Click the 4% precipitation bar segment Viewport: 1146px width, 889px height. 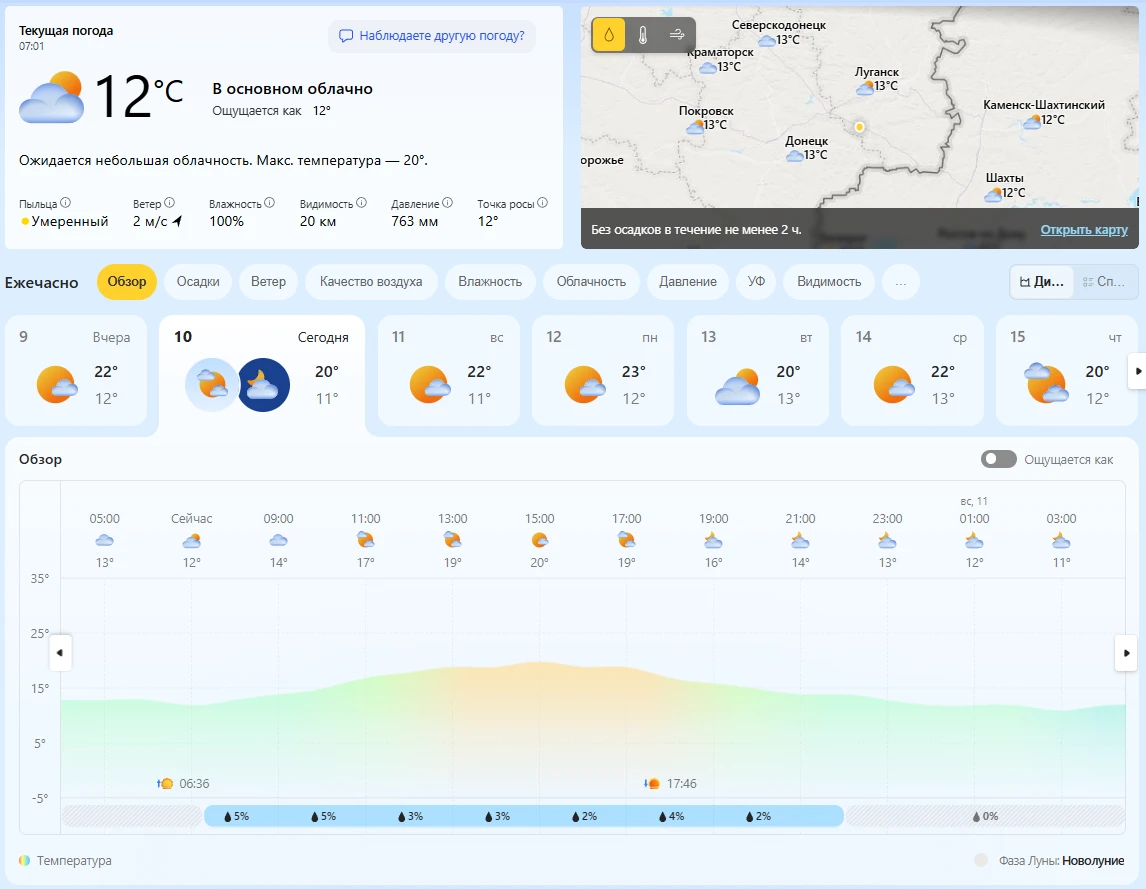671,816
